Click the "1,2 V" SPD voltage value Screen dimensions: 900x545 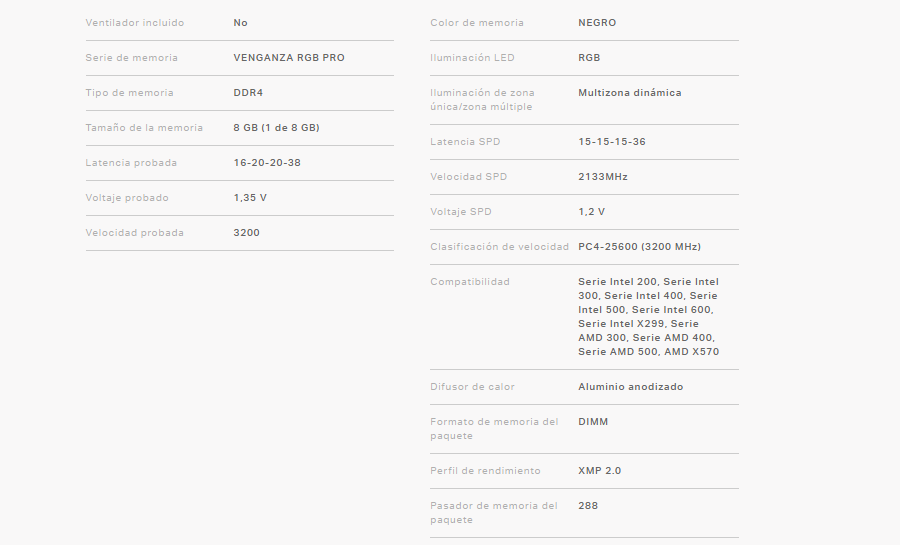point(591,211)
